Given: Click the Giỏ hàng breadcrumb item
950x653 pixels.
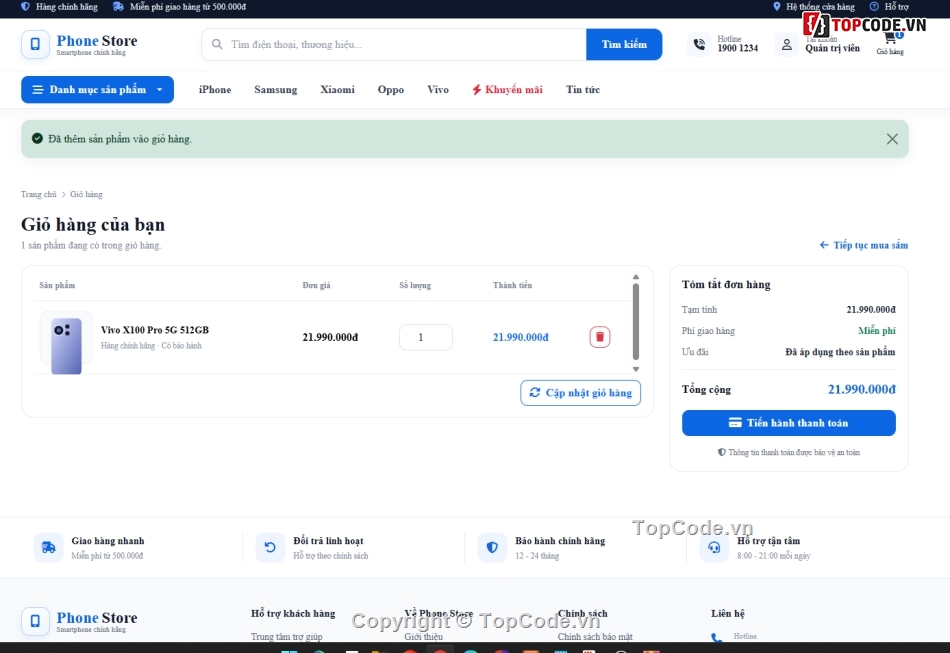Looking at the screenshot, I should tap(86, 194).
